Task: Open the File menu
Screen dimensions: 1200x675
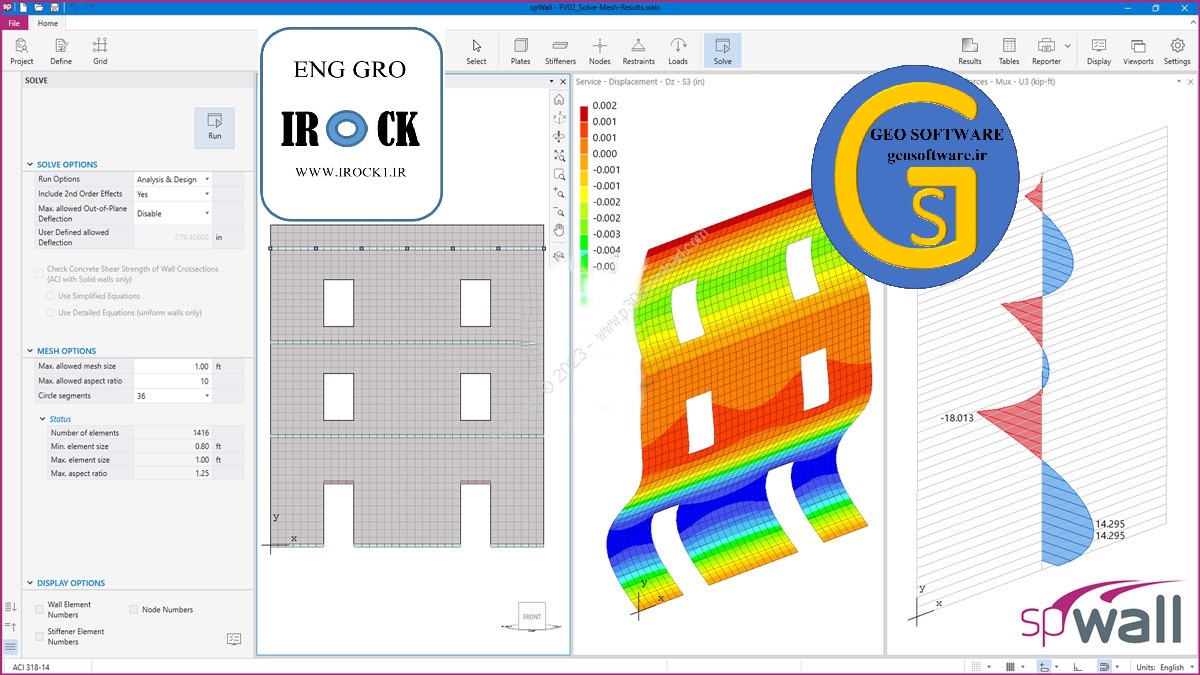Action: (x=13, y=23)
